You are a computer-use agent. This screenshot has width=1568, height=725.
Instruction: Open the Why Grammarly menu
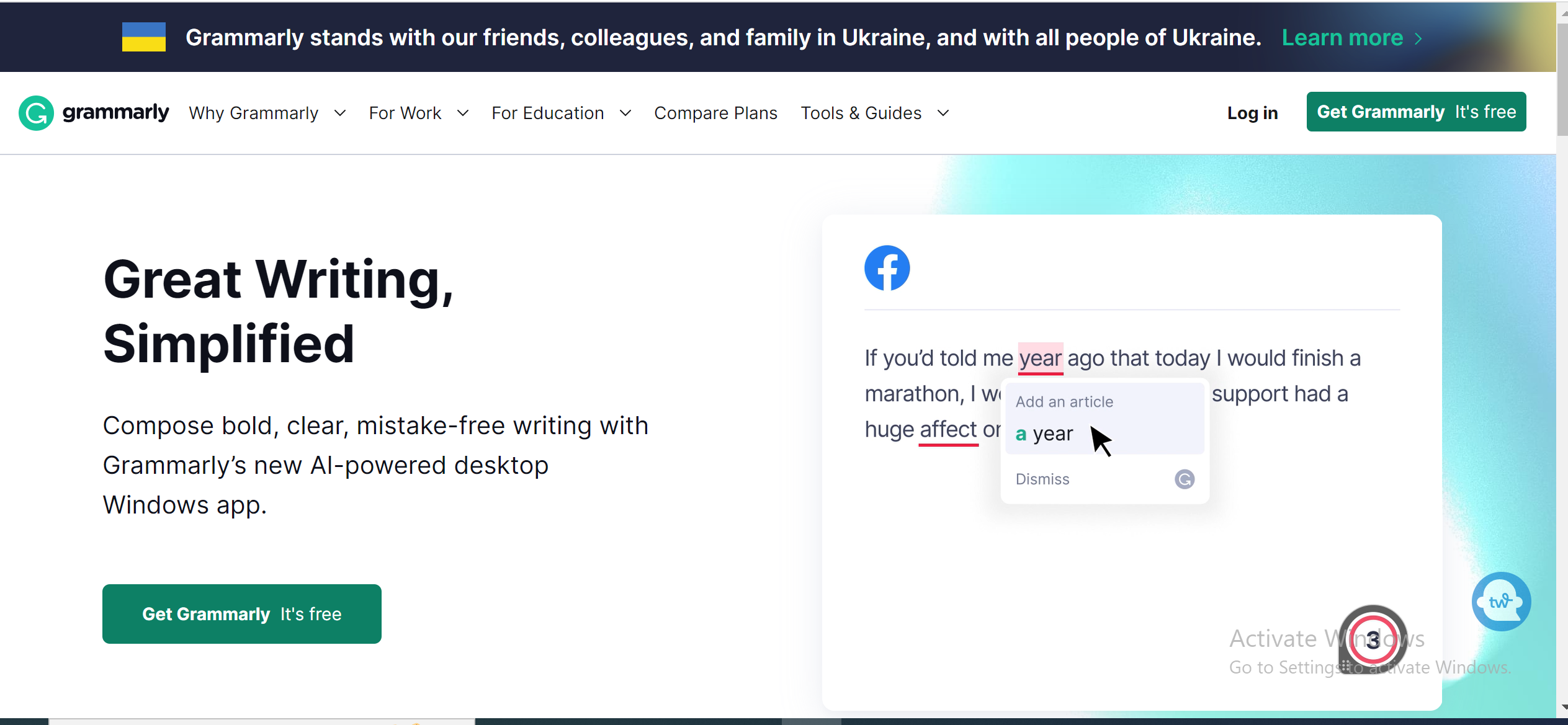coord(254,113)
